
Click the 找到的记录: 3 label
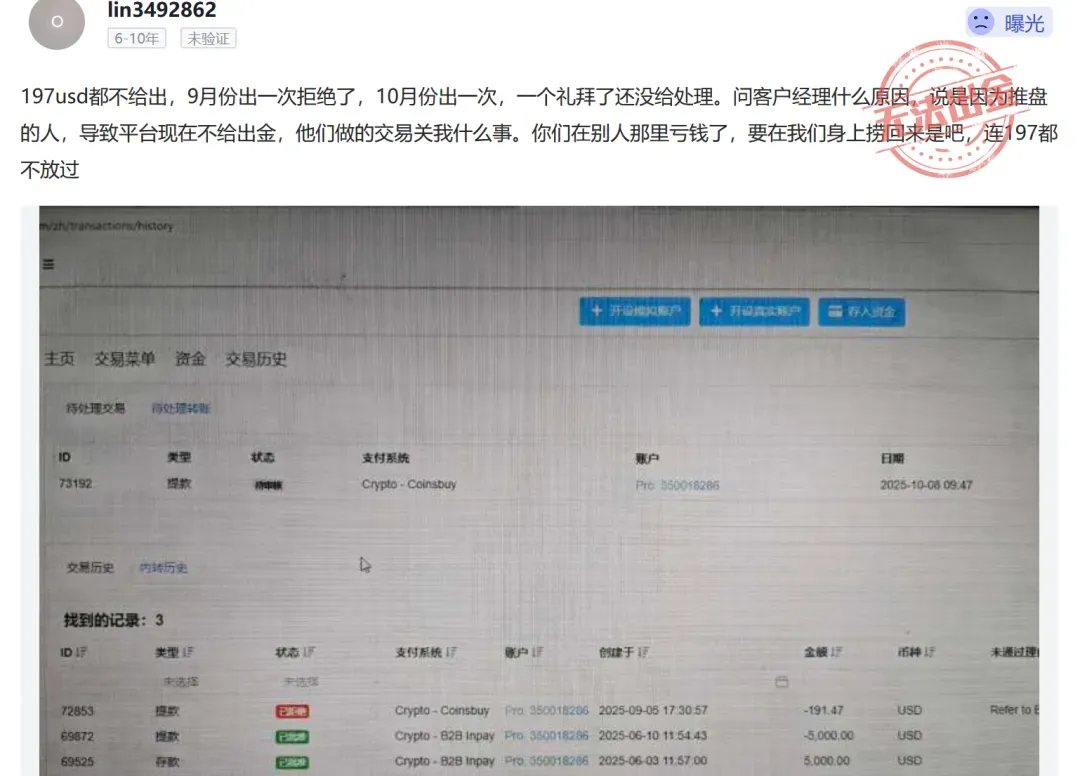(114, 620)
